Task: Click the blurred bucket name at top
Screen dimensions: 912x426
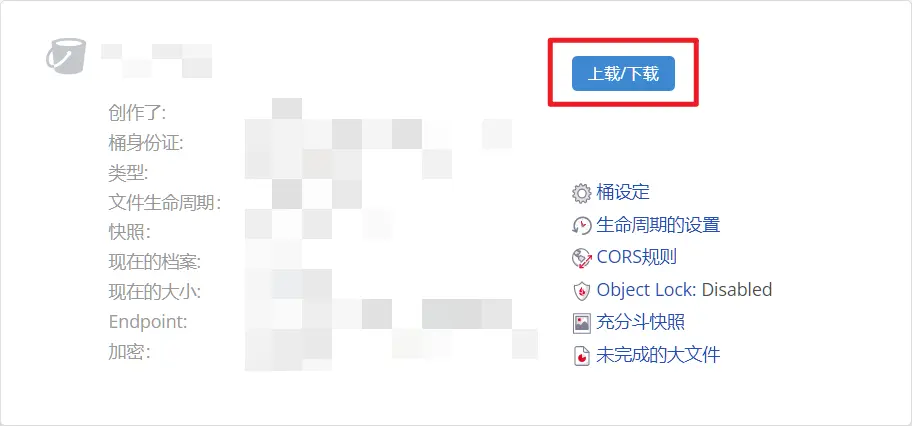Action: [156, 61]
